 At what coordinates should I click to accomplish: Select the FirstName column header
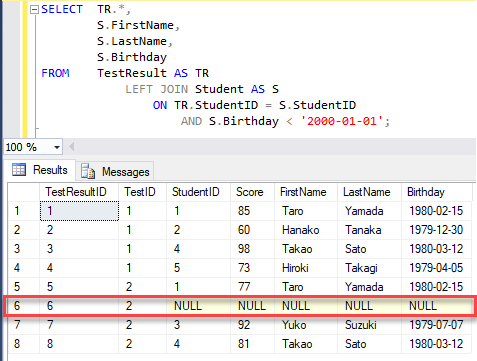pyautogui.click(x=306, y=192)
